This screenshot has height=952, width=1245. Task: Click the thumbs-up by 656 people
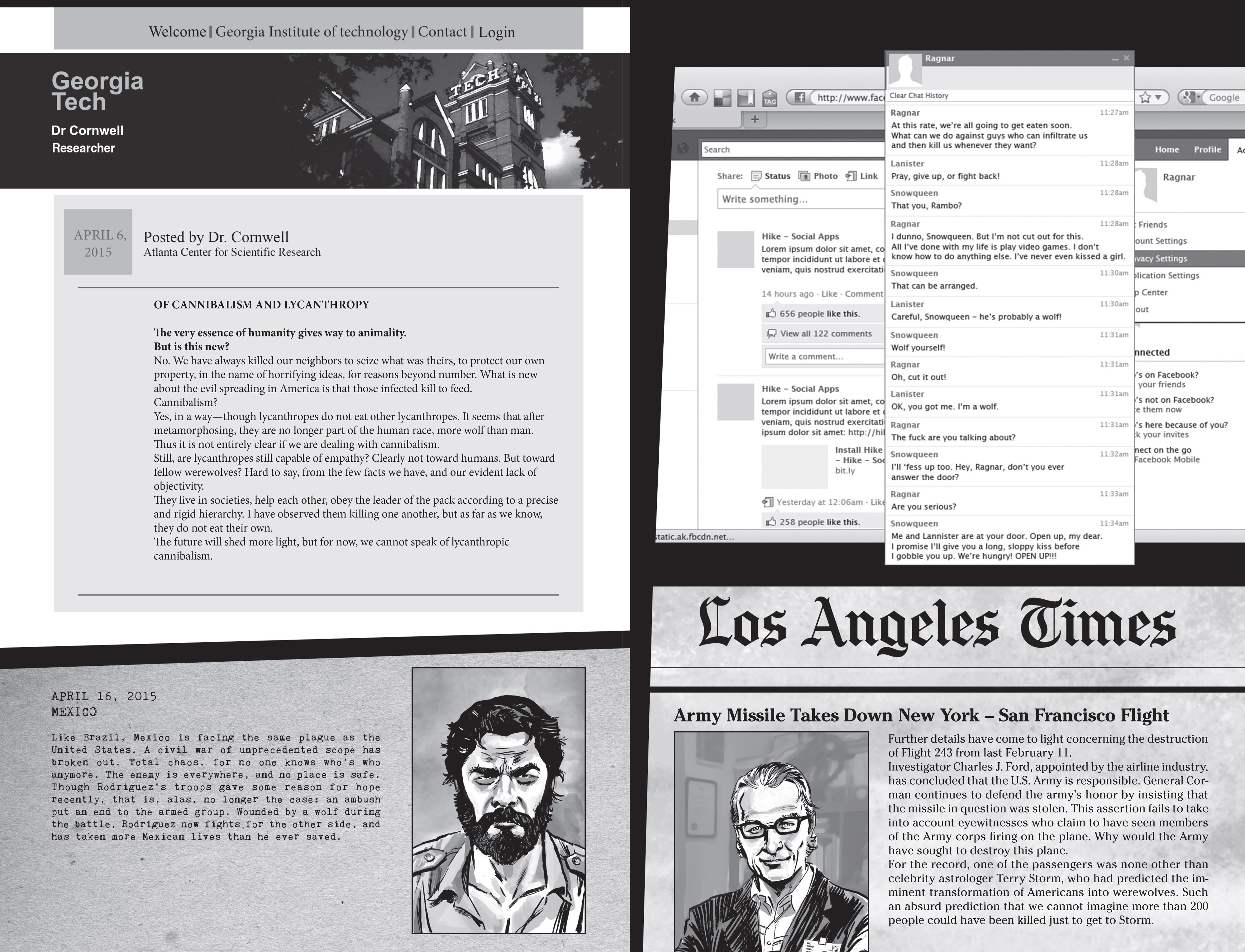pos(771,313)
